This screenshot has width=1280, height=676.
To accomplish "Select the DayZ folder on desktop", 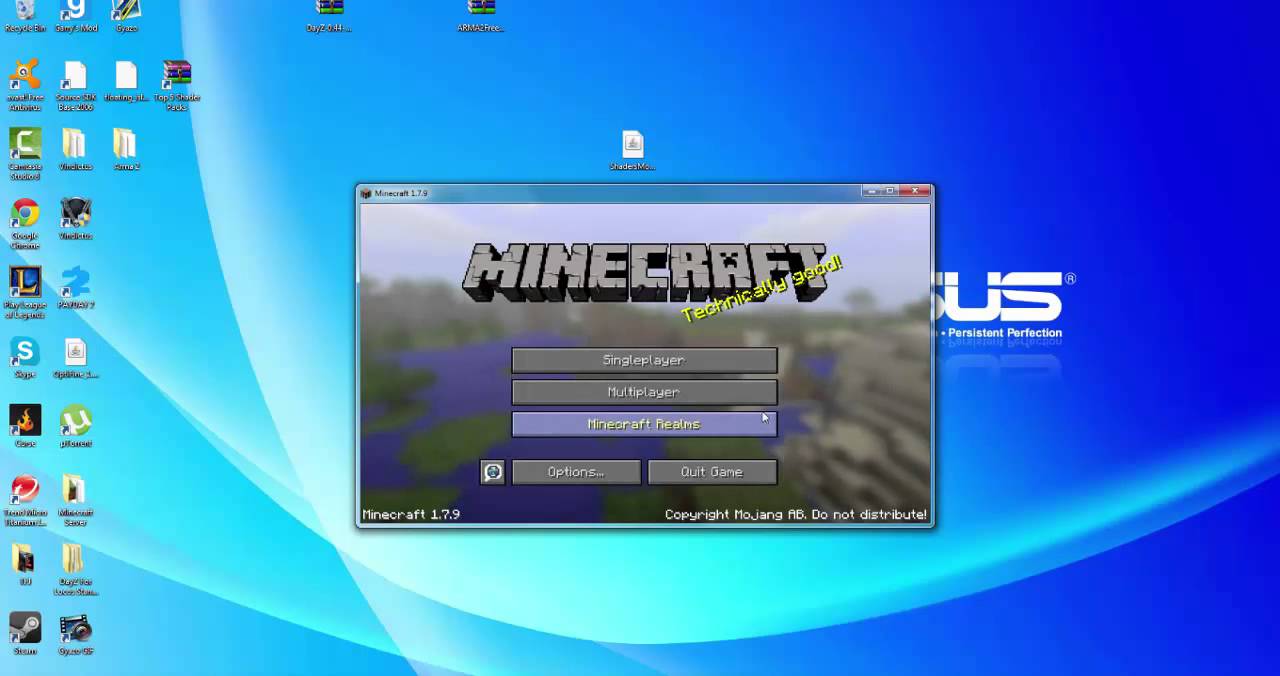I will click(x=75, y=569).
